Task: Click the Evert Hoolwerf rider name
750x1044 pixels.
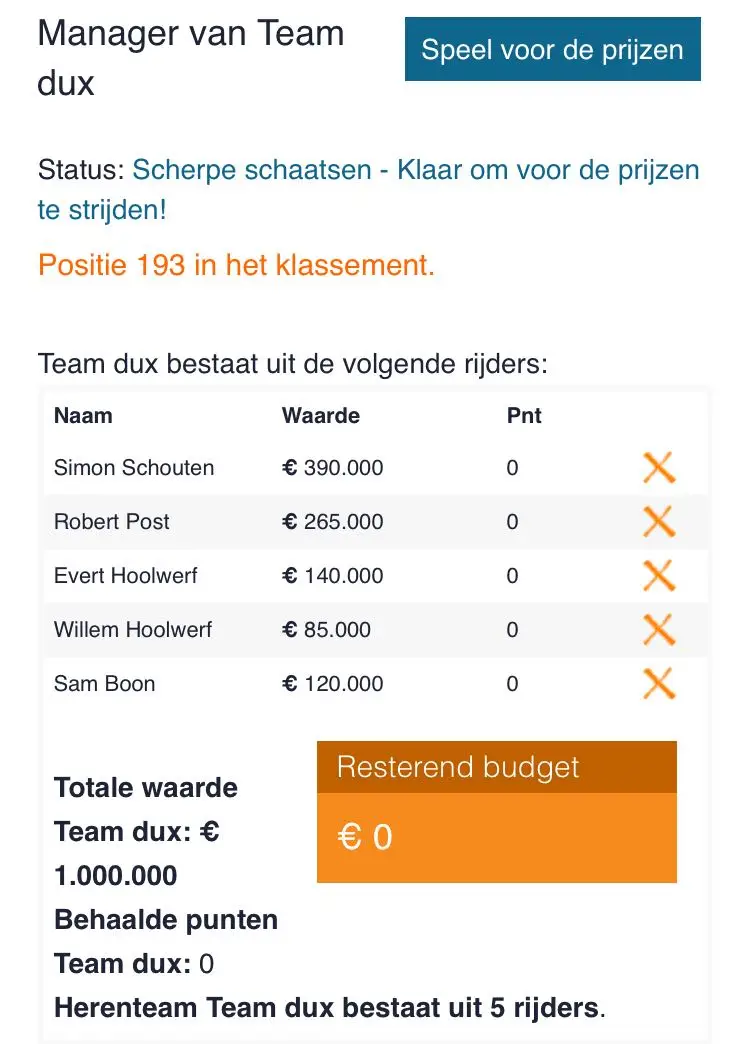Action: (126, 575)
